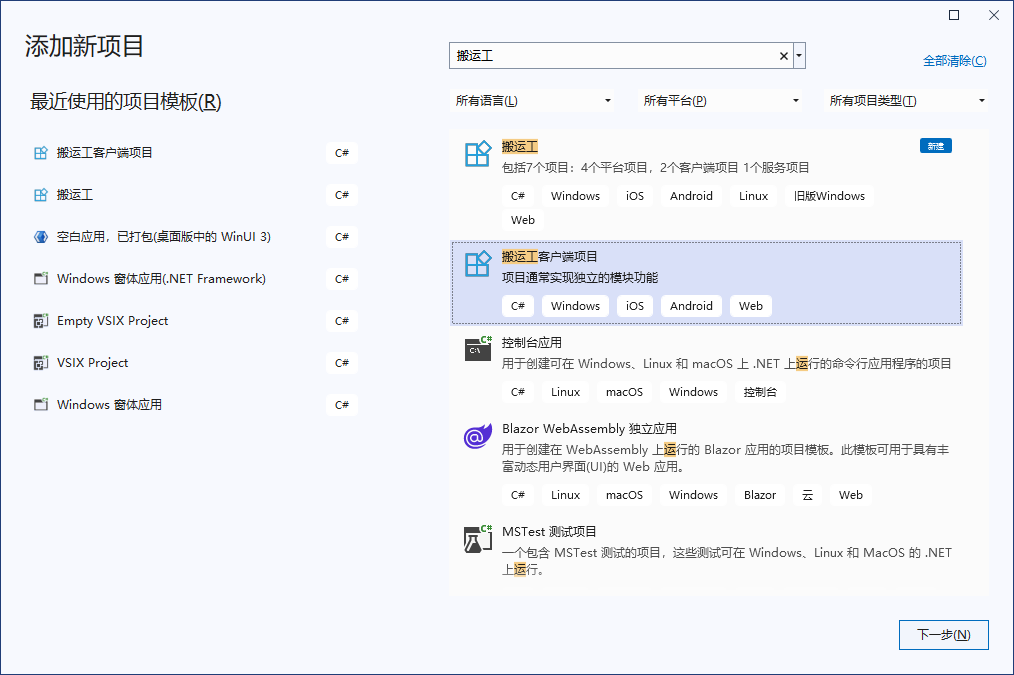Image resolution: width=1014 pixels, height=675 pixels.
Task: Click the 旧版Windows tag on 搬运工 template
Action: pyautogui.click(x=829, y=196)
